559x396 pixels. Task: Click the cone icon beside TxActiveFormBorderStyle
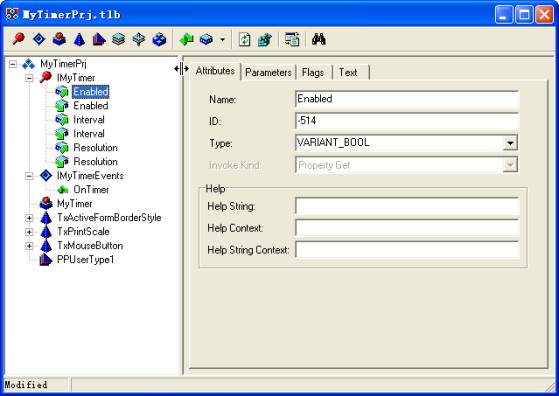(x=46, y=217)
